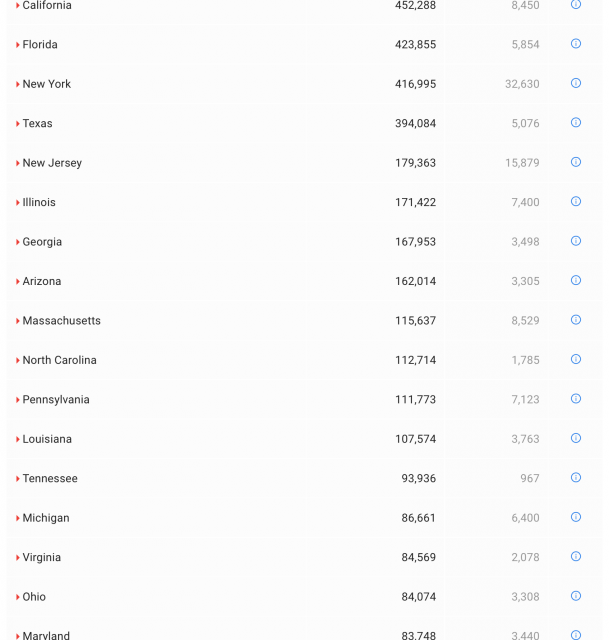Click the New York state label
This screenshot has width=609, height=640.
coord(47,84)
